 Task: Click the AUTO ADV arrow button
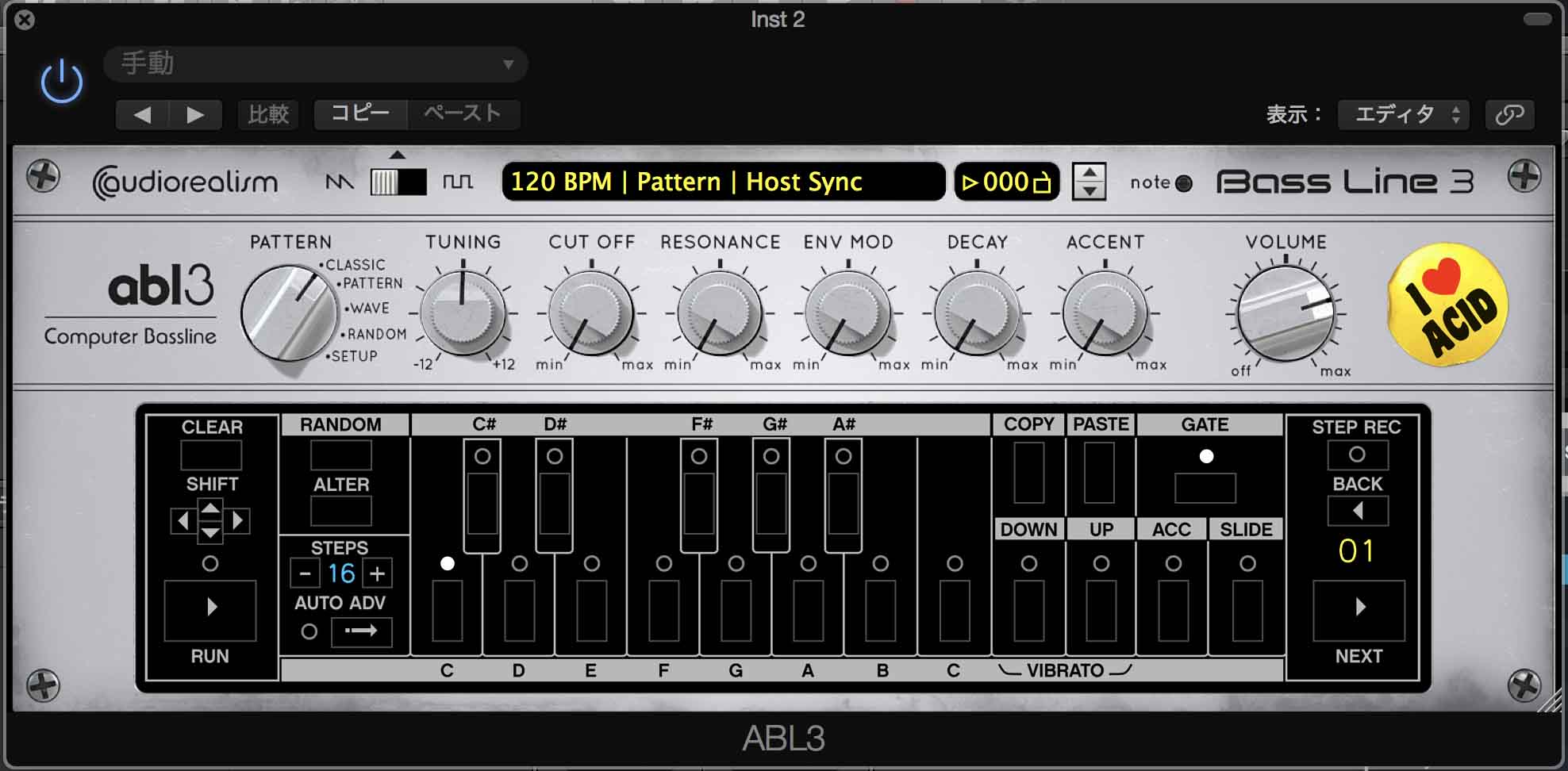pos(362,631)
